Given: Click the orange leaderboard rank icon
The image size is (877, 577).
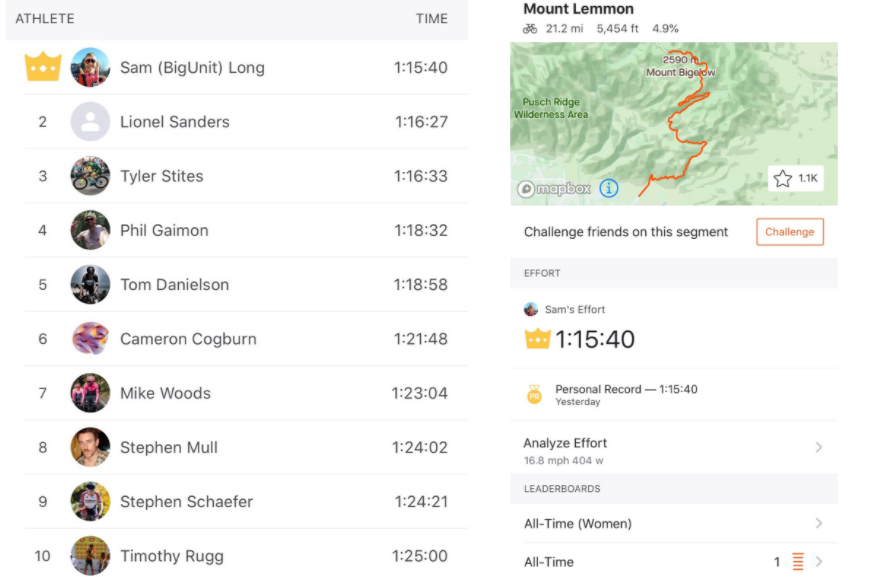Looking at the screenshot, I should pos(798,562).
